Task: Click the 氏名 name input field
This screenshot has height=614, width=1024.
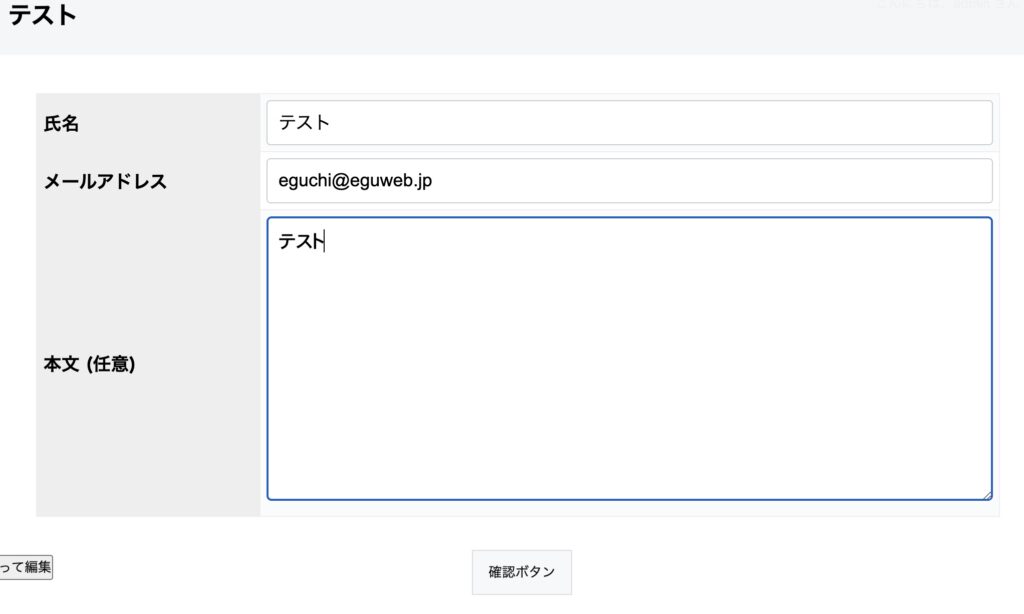Action: [x=629, y=123]
